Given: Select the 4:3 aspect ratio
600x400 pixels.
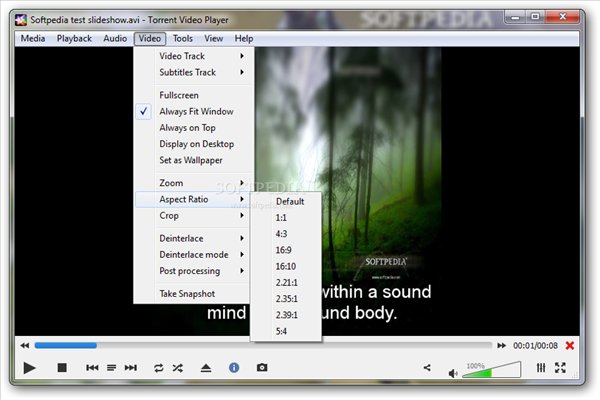Looking at the screenshot, I should tap(286, 234).
